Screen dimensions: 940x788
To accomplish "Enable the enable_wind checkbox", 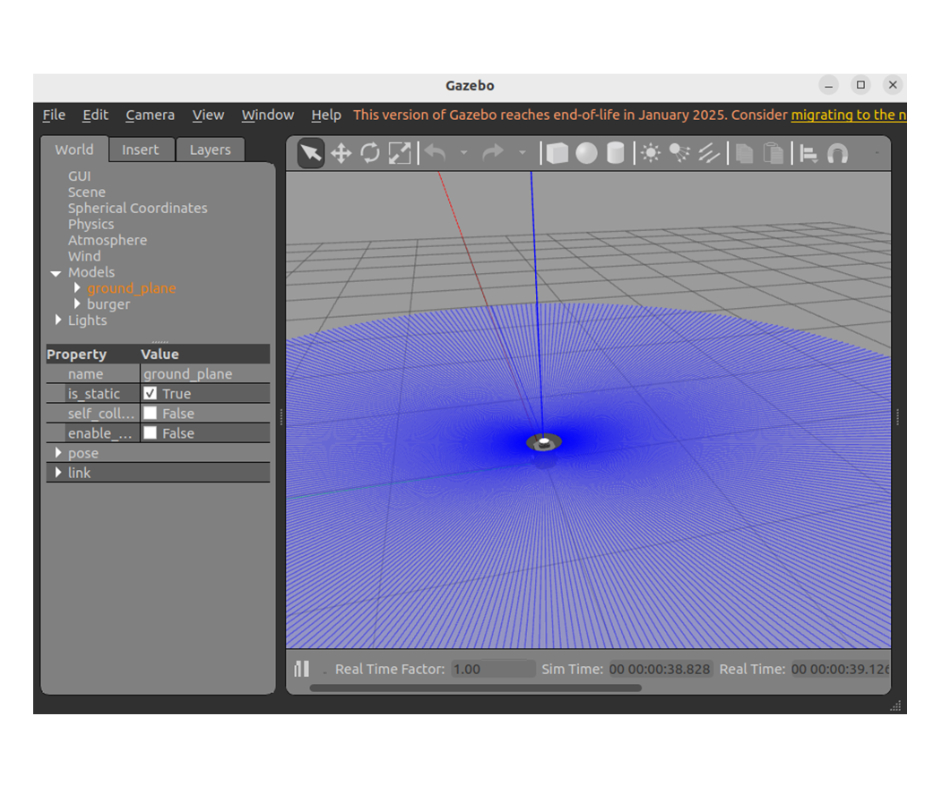I will (x=150, y=433).
